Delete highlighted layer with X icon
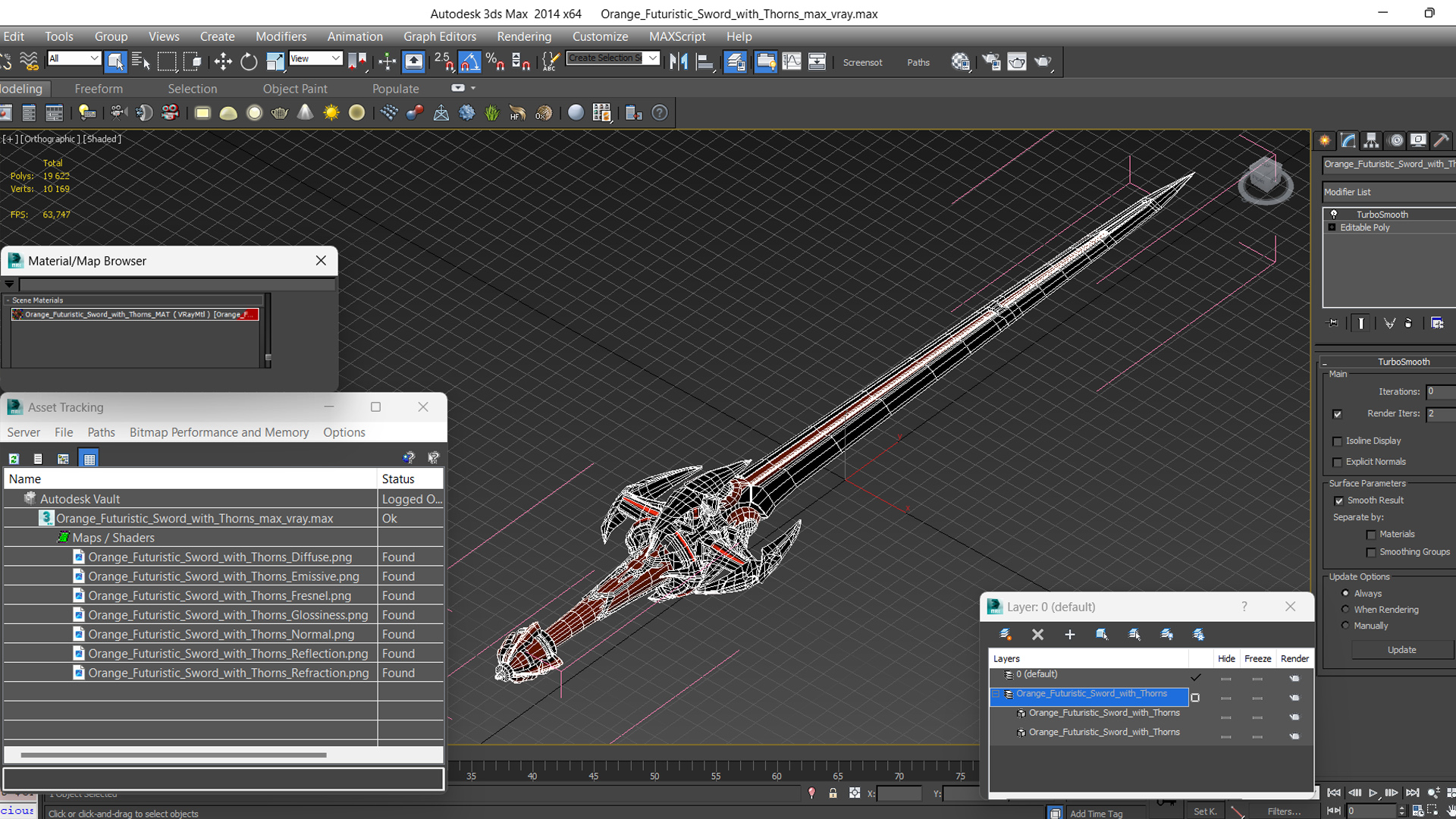 click(1037, 634)
